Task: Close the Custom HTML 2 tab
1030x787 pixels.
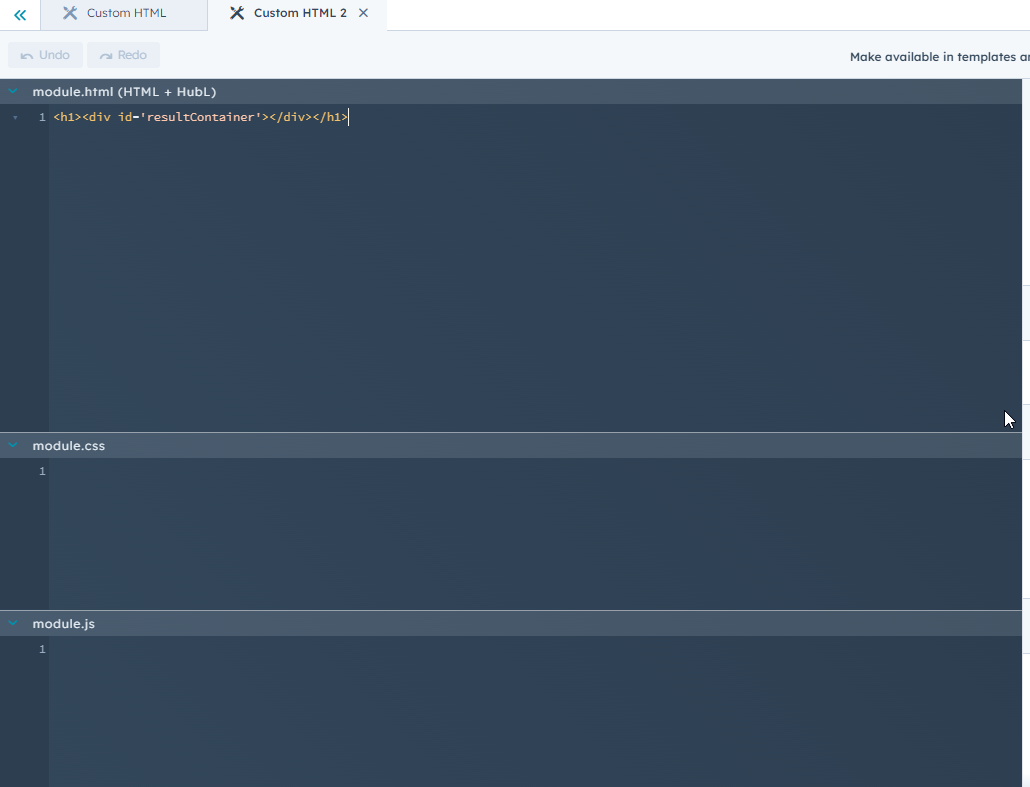Action: (363, 14)
